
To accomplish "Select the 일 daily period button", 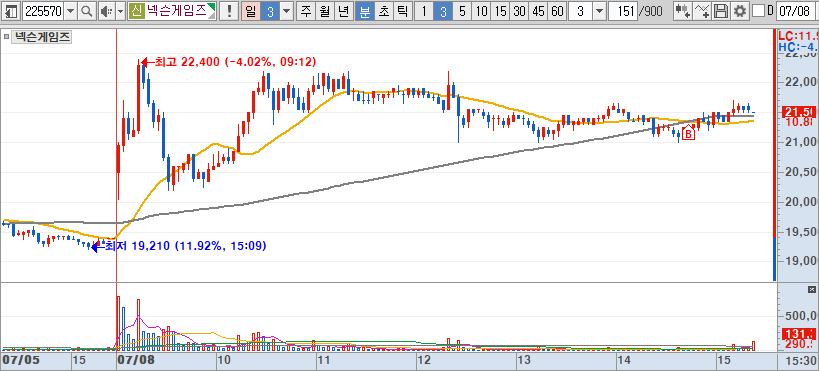I will (x=251, y=10).
